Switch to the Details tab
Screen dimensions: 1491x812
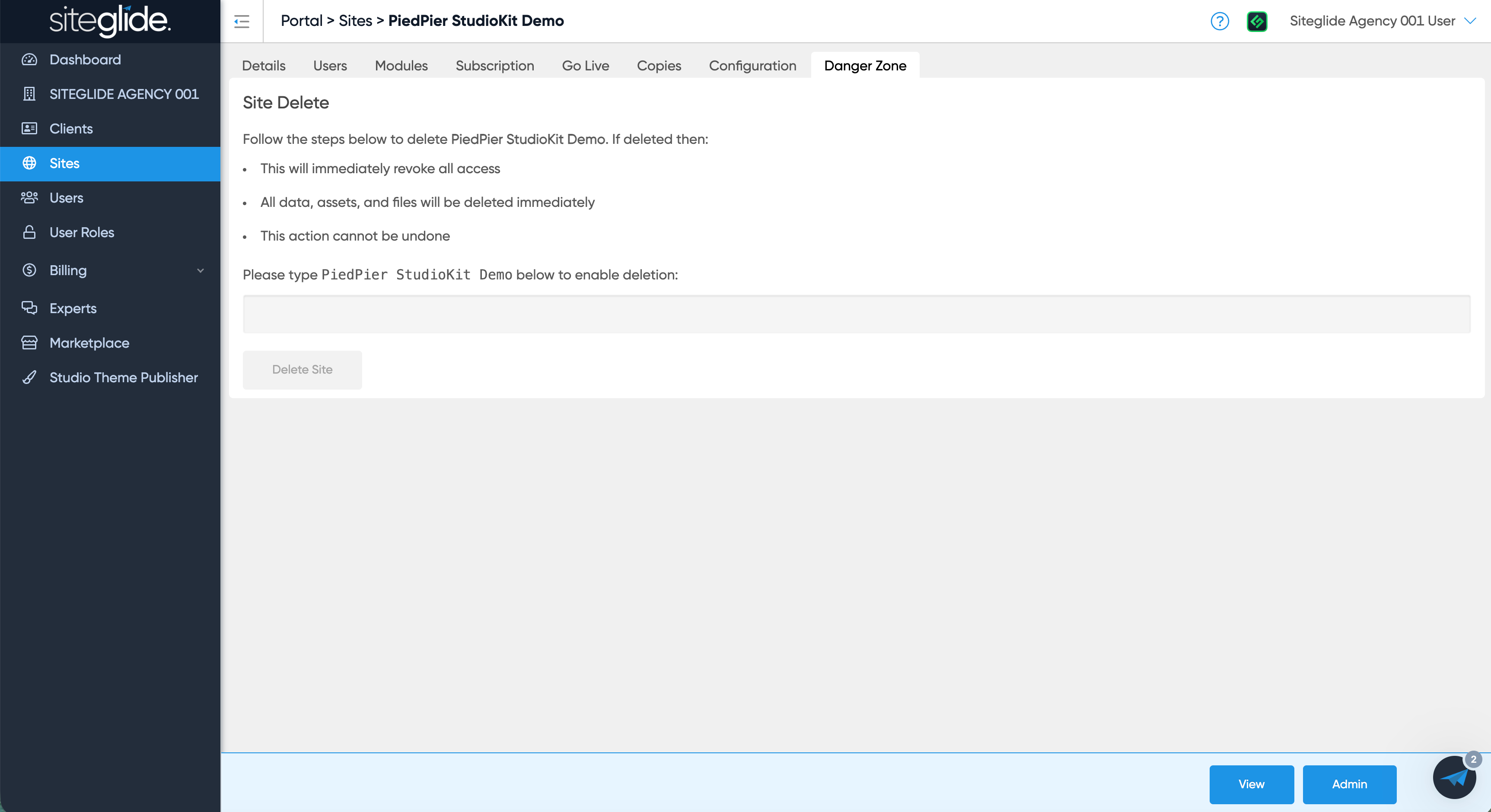click(x=264, y=66)
